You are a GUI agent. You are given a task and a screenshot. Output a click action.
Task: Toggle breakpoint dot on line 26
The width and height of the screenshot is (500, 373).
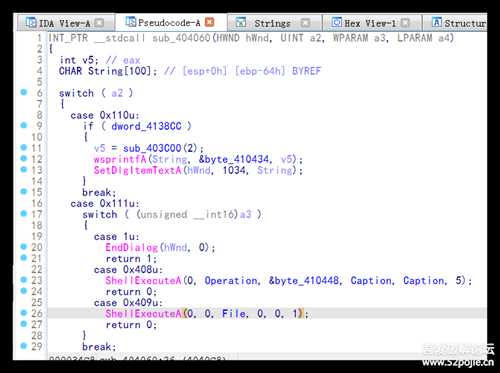(24, 313)
